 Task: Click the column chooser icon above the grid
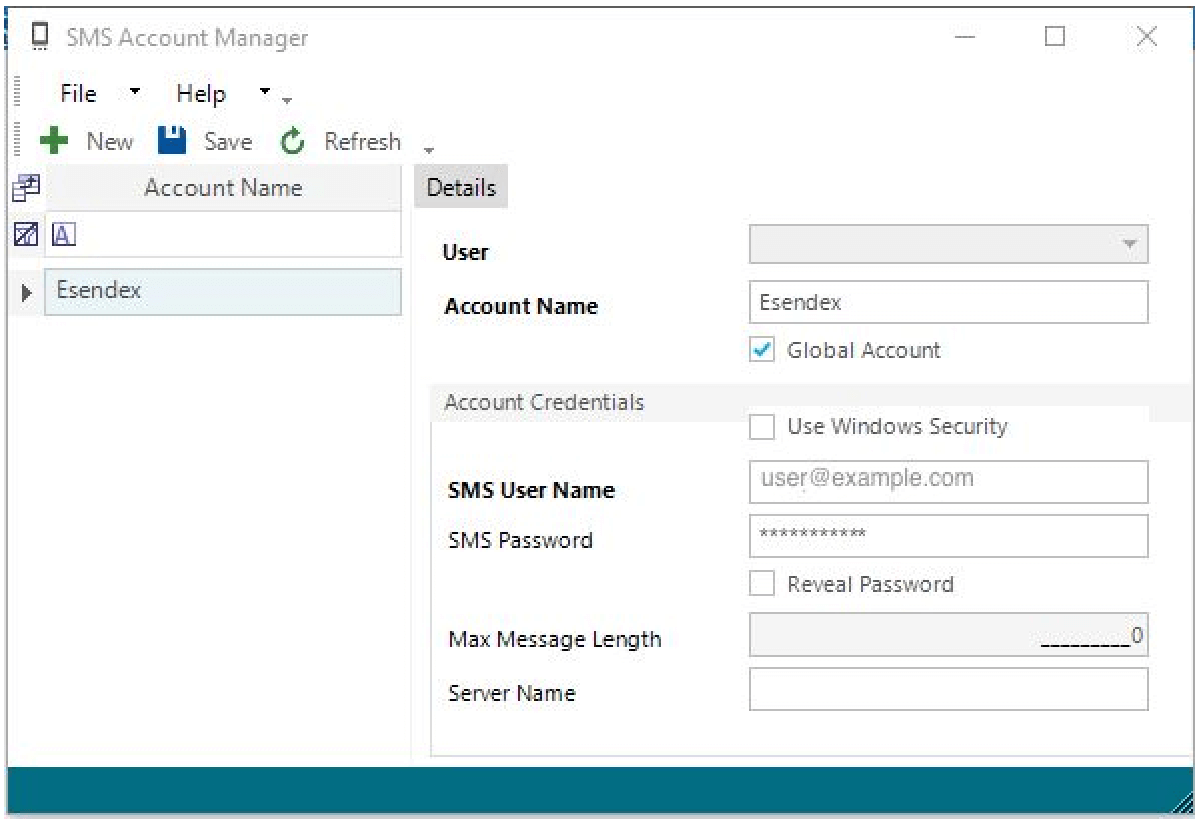click(x=24, y=186)
